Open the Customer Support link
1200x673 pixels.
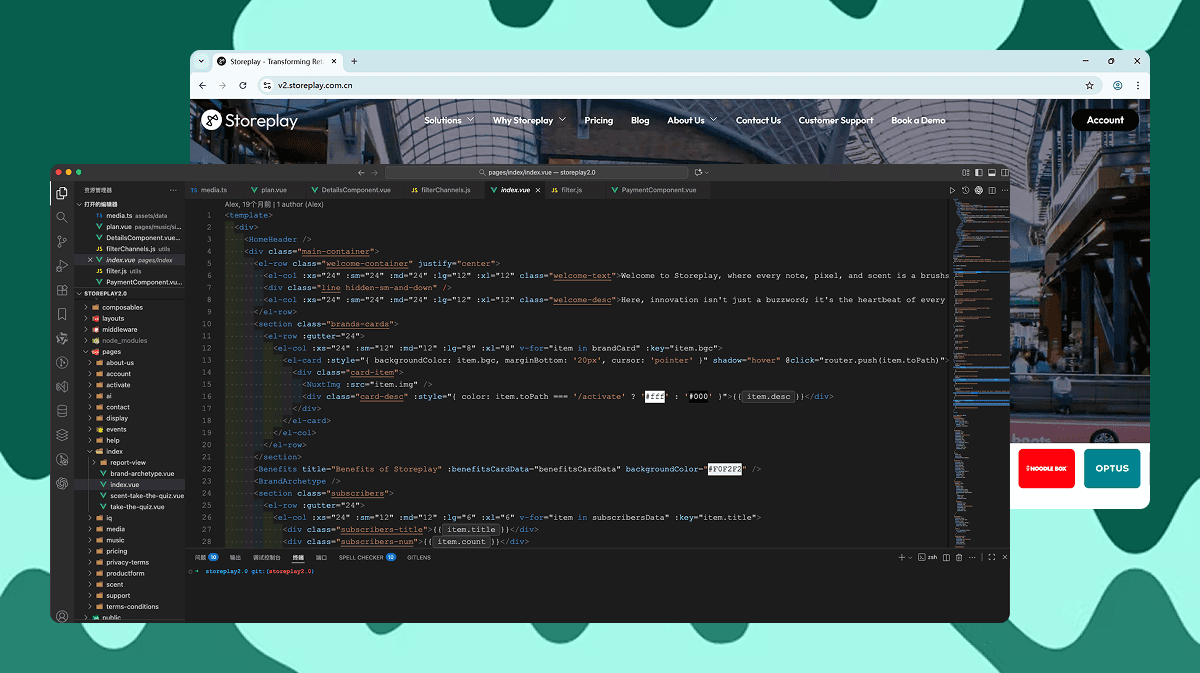click(836, 120)
